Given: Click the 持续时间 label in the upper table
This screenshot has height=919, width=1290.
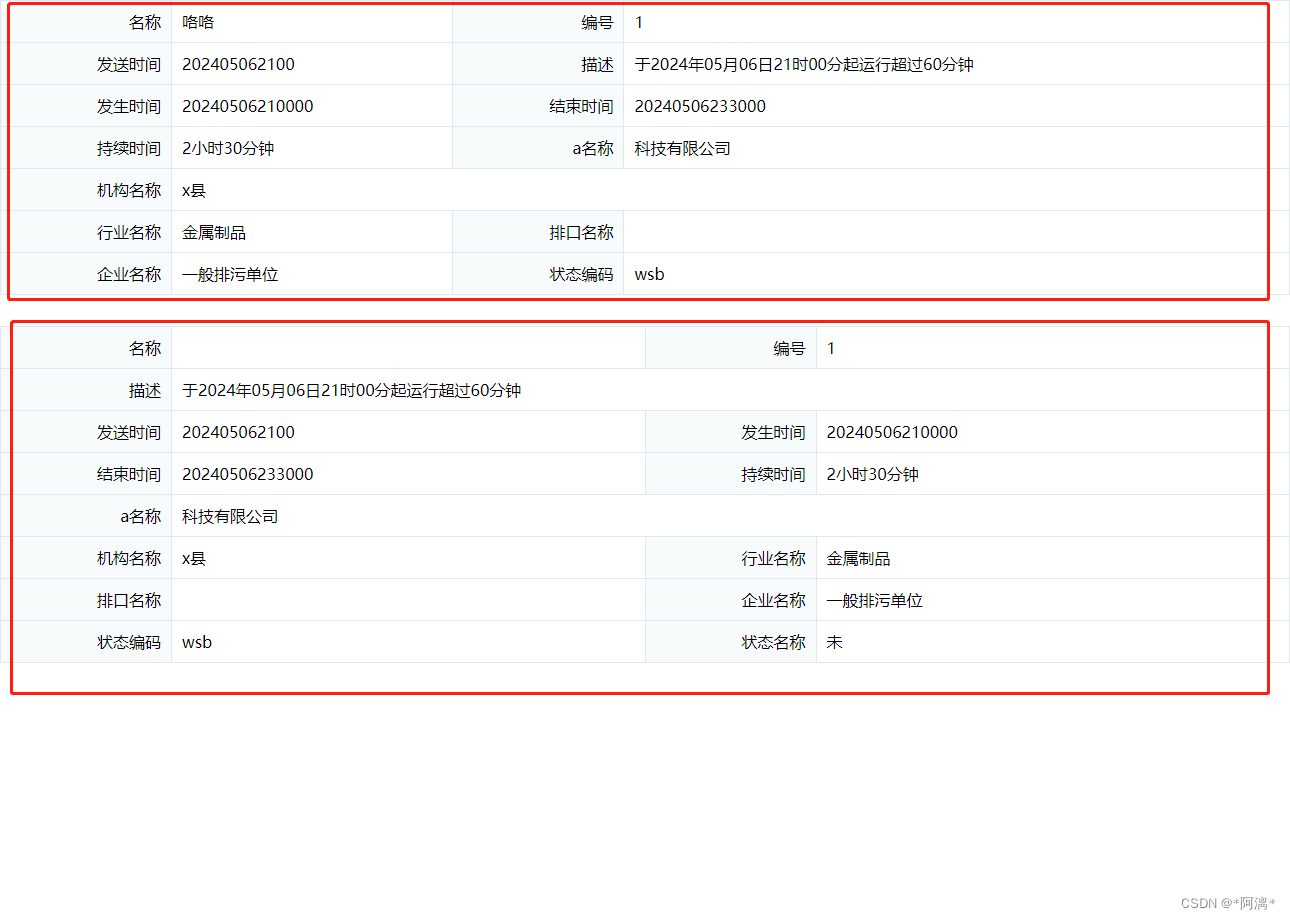Looking at the screenshot, I should pos(129,148).
